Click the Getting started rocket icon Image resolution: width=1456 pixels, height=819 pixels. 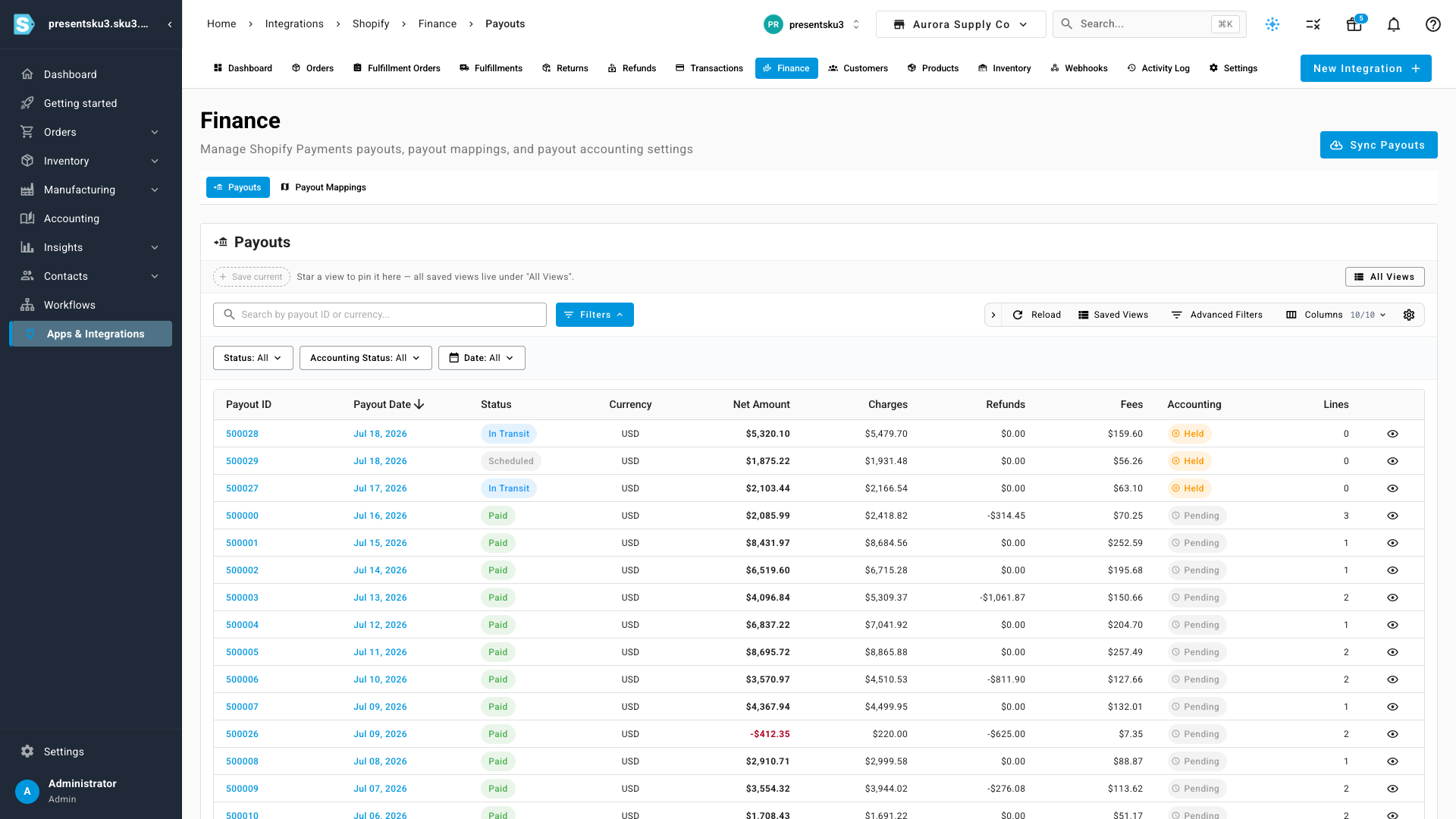(27, 103)
